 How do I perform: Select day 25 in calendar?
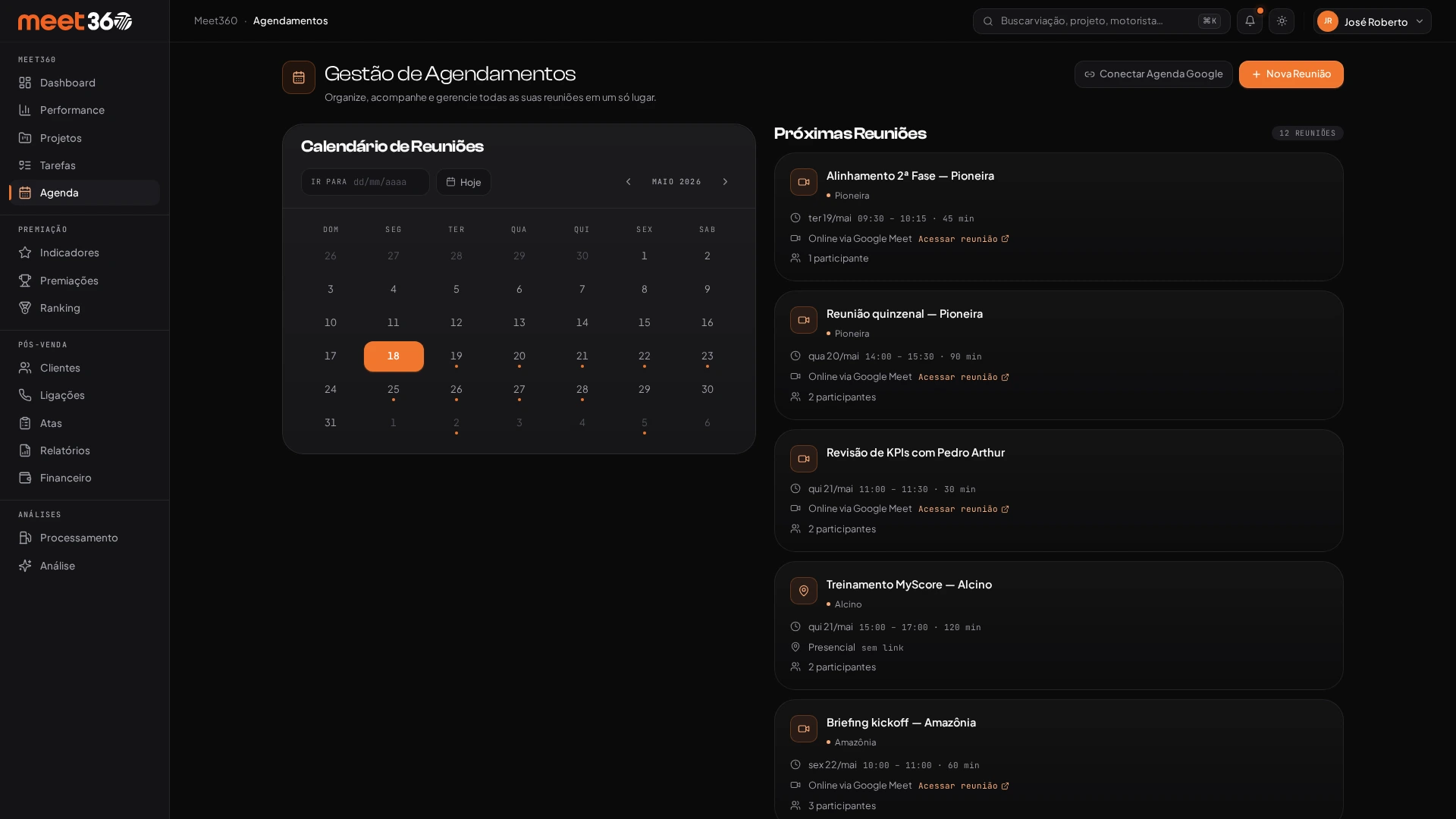tap(394, 390)
